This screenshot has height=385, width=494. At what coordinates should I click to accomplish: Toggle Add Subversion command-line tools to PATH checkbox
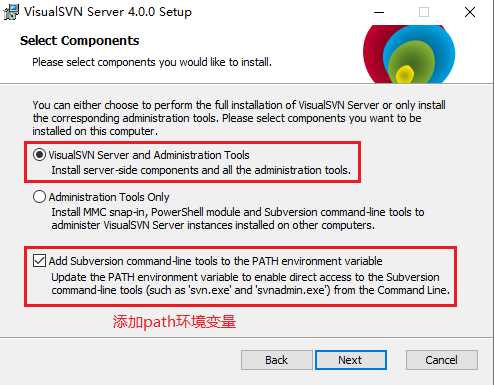[39, 261]
